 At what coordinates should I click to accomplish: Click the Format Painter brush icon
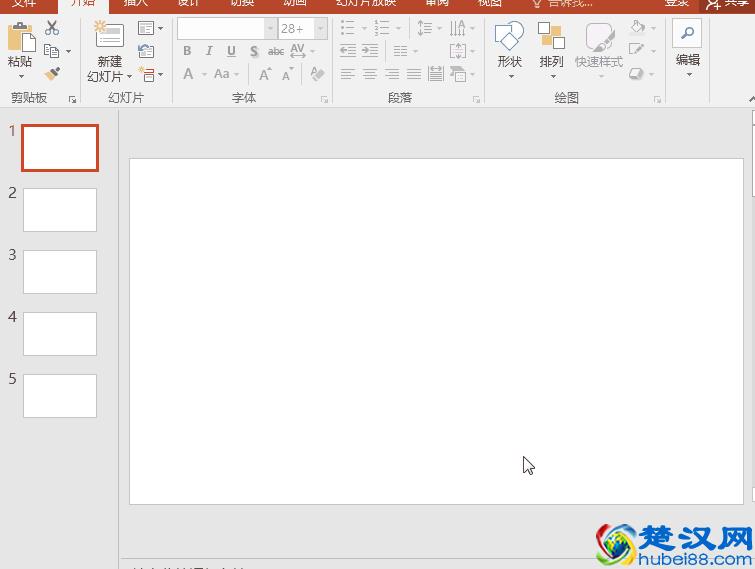tap(52, 73)
